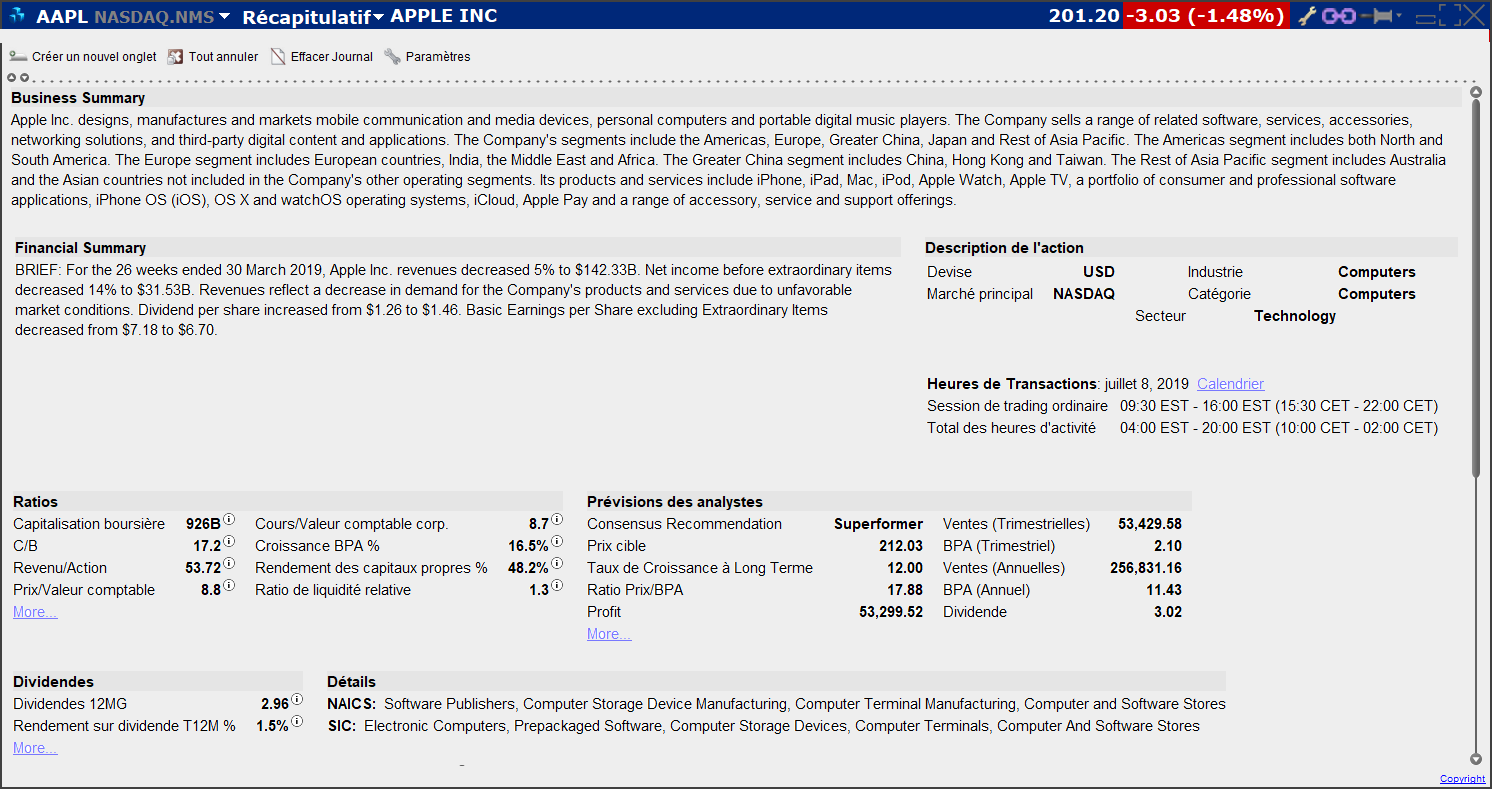Click the Croissance BPA % value 16.5%

click(528, 546)
